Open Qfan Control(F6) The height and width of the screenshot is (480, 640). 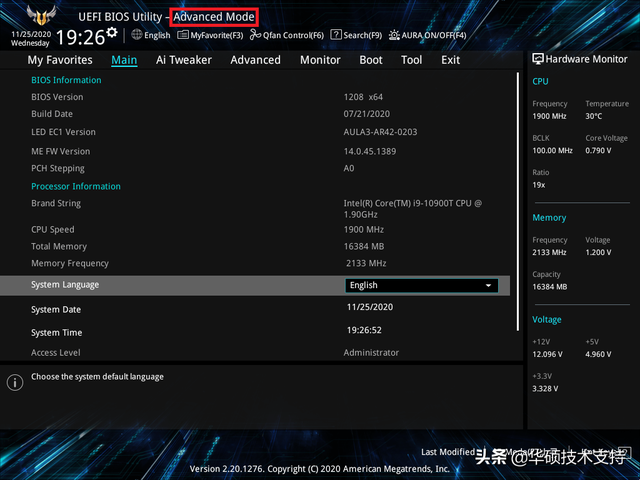[287, 35]
